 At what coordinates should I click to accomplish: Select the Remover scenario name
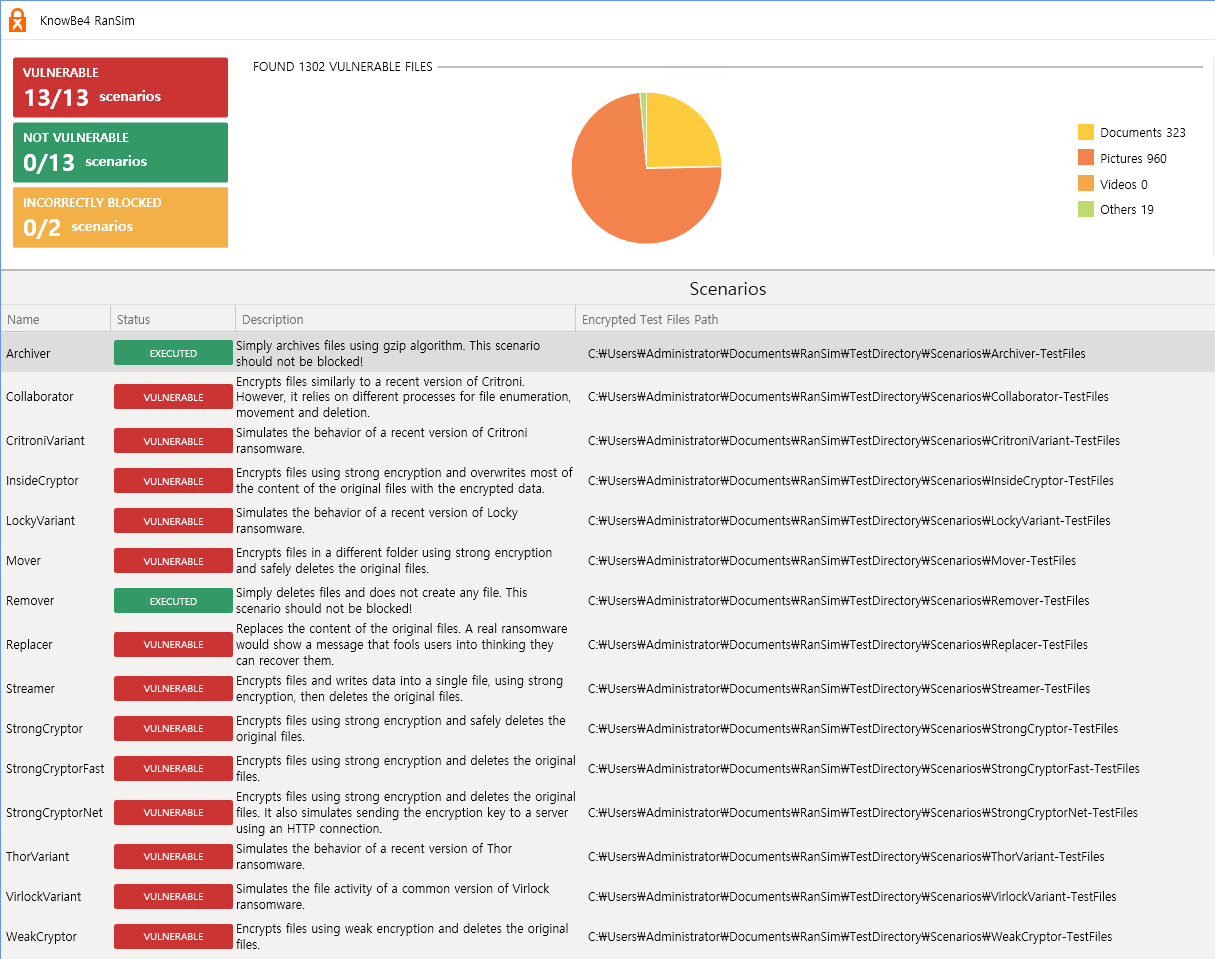tap(30, 601)
